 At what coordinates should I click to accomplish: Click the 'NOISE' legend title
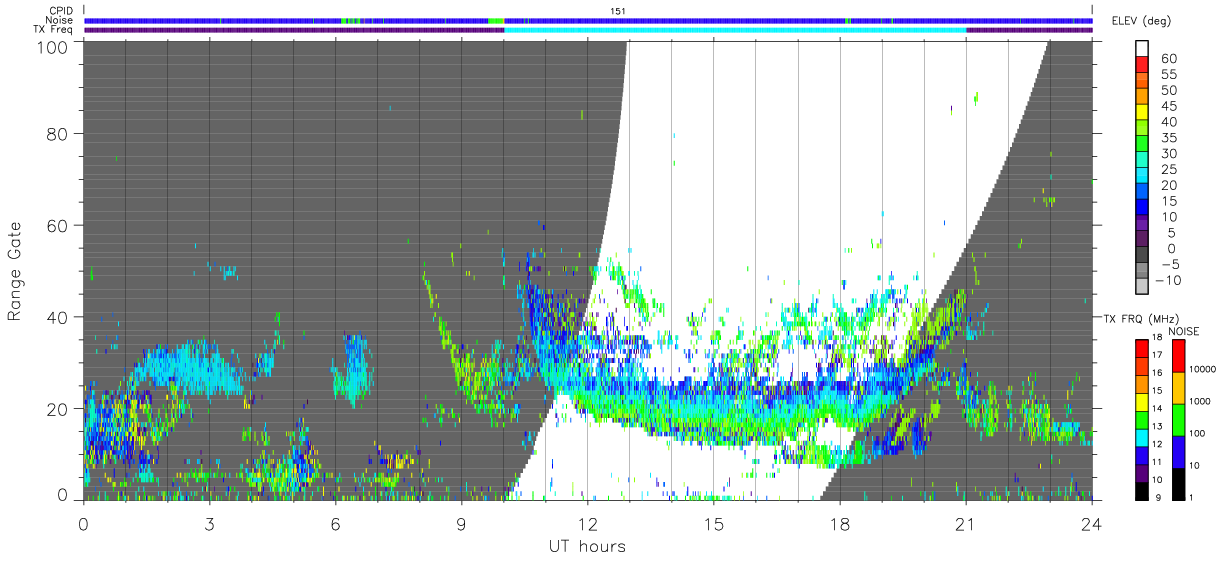[1183, 331]
